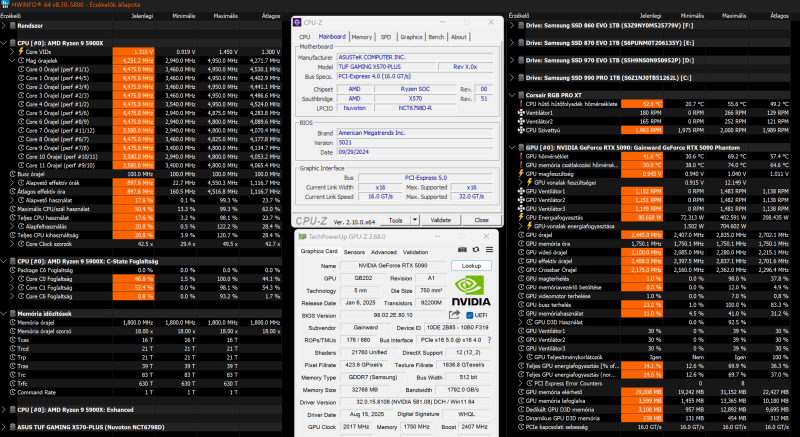Click the thermometer icon of CPU hűtő hűtőfolyadék
Screen dimensions: 800x437
coord(521,104)
